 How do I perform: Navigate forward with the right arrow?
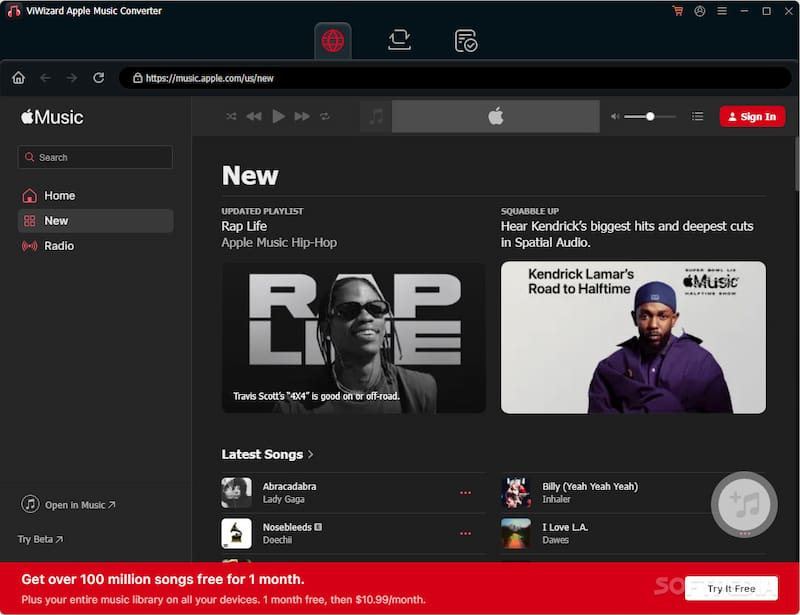coord(72,78)
